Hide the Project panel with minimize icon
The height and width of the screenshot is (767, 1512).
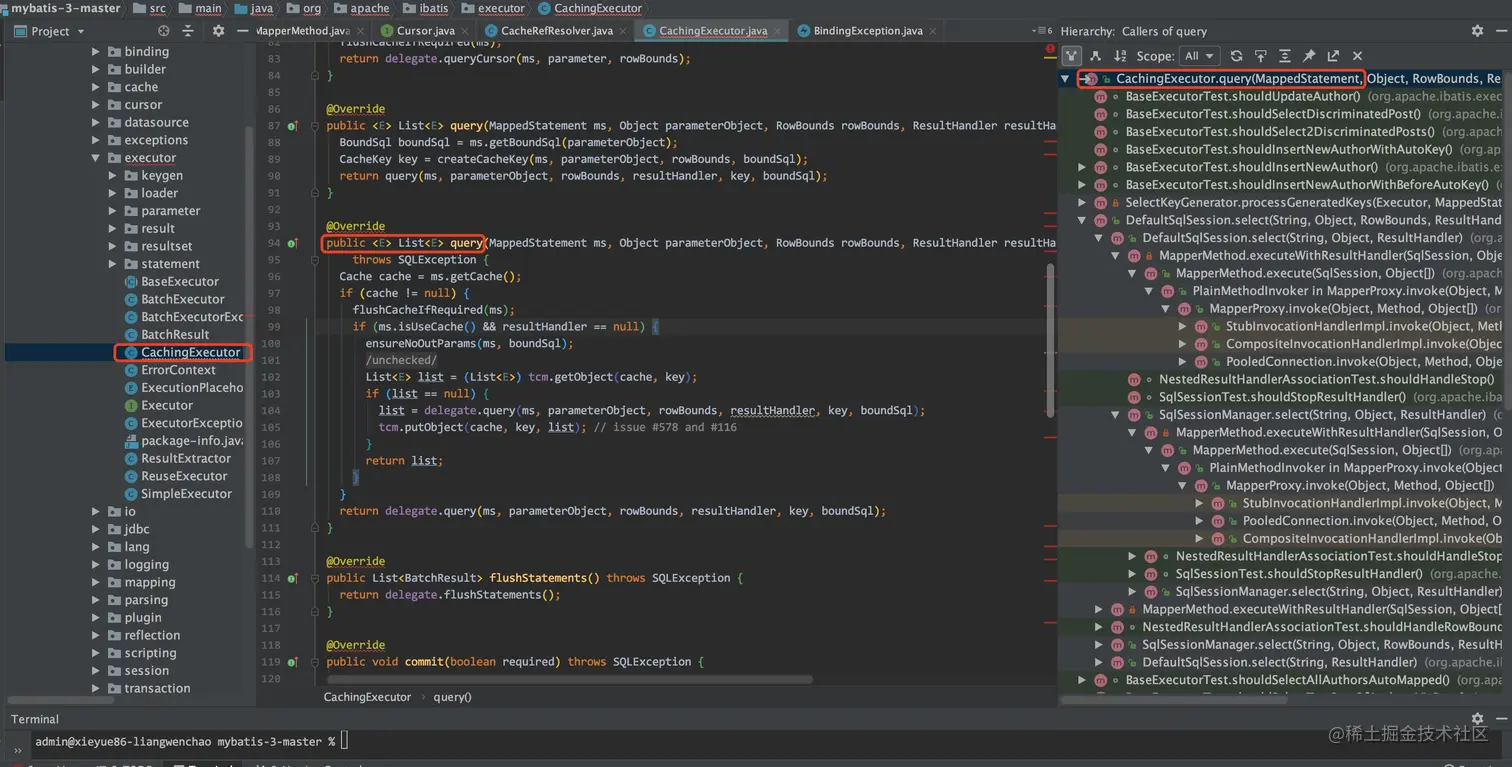pyautogui.click(x=243, y=31)
